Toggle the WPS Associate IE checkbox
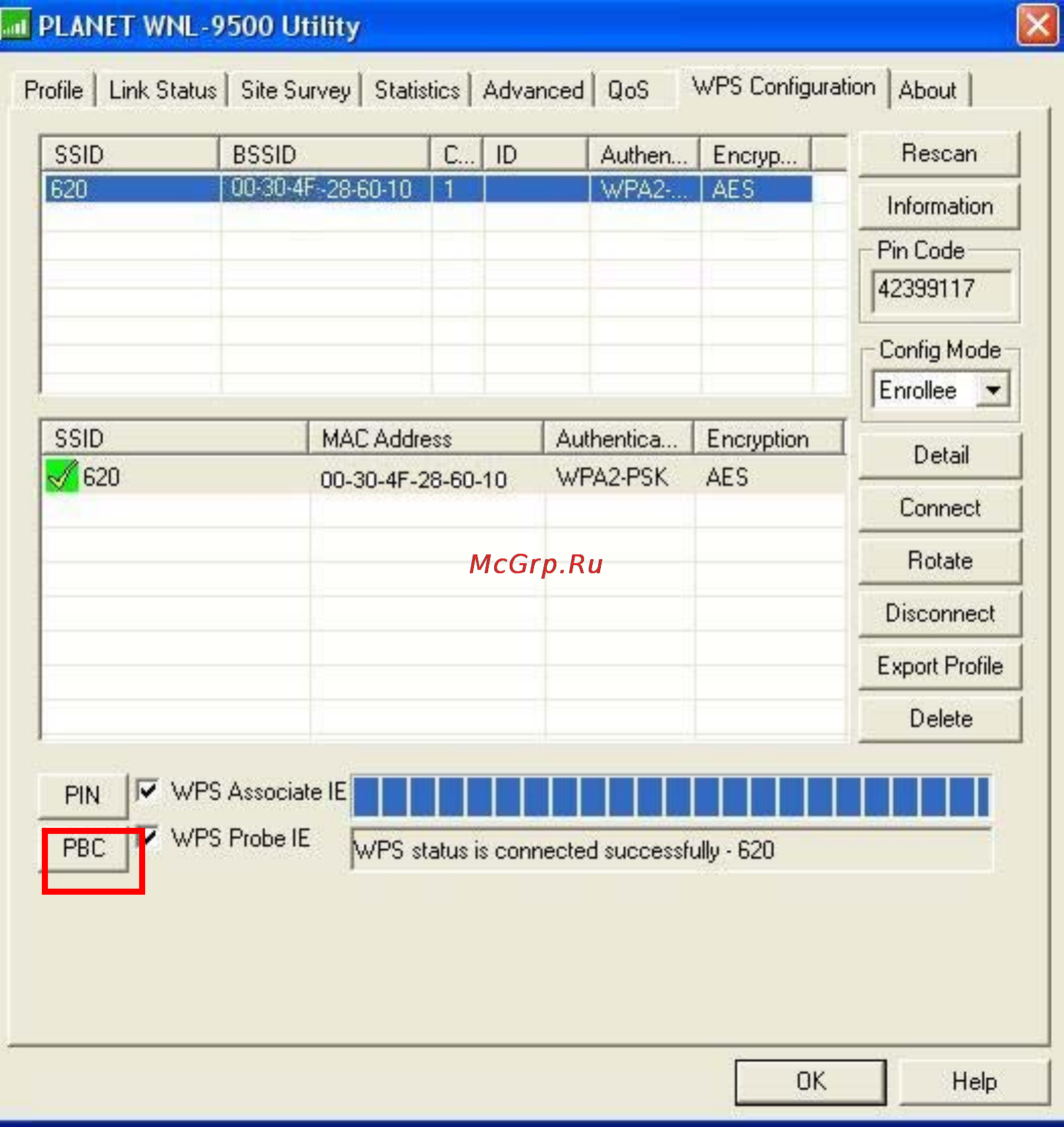Image resolution: width=1064 pixels, height=1127 pixels. click(147, 790)
